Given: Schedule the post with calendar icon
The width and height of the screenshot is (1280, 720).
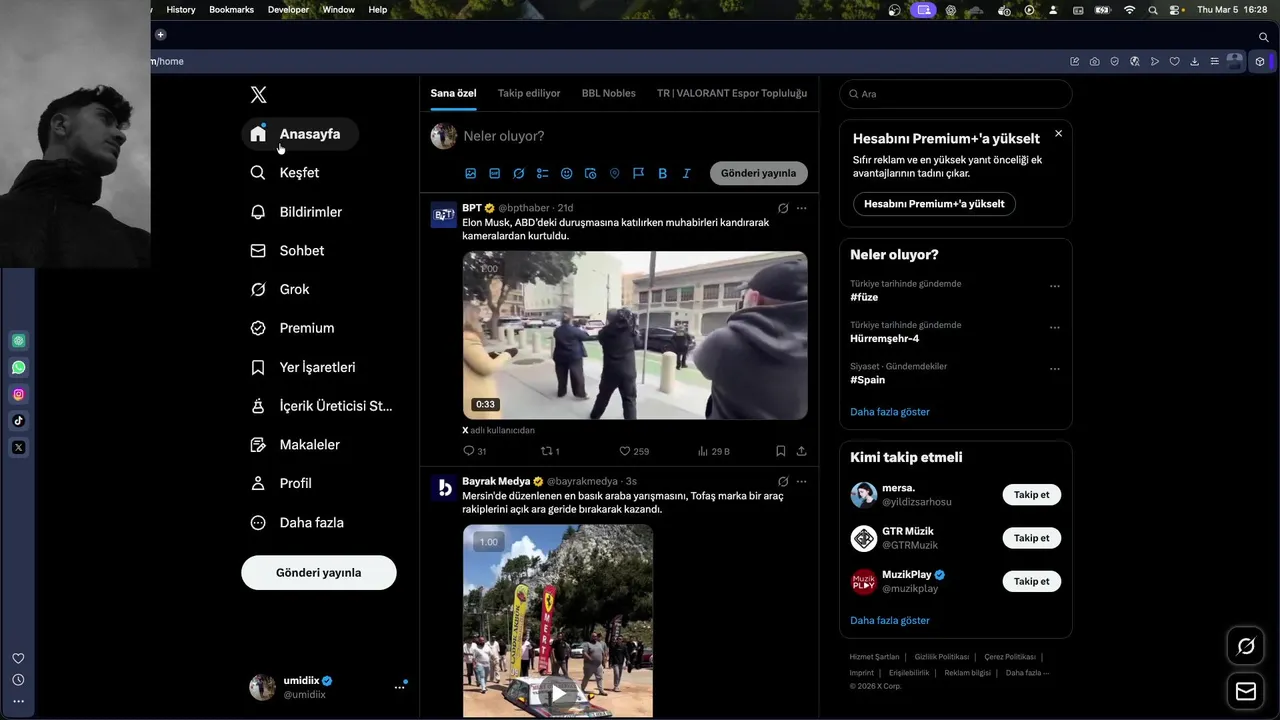Looking at the screenshot, I should (591, 173).
